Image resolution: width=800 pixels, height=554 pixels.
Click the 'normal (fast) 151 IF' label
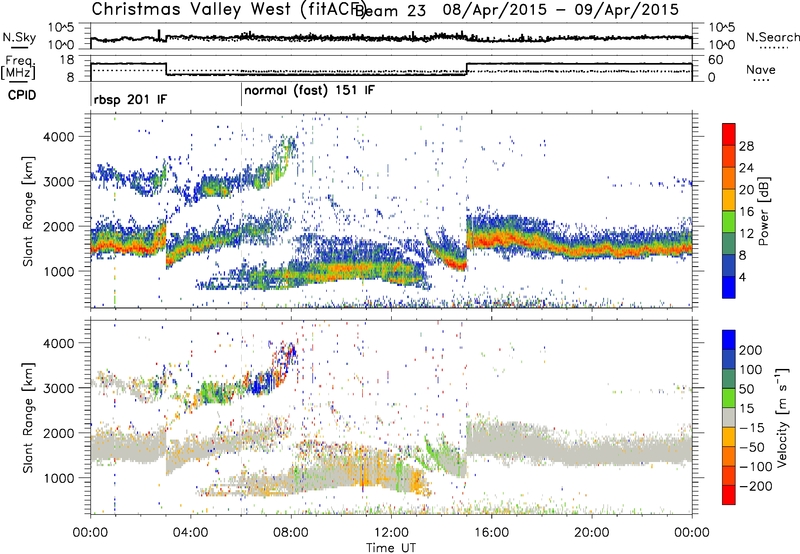pyautogui.click(x=309, y=91)
